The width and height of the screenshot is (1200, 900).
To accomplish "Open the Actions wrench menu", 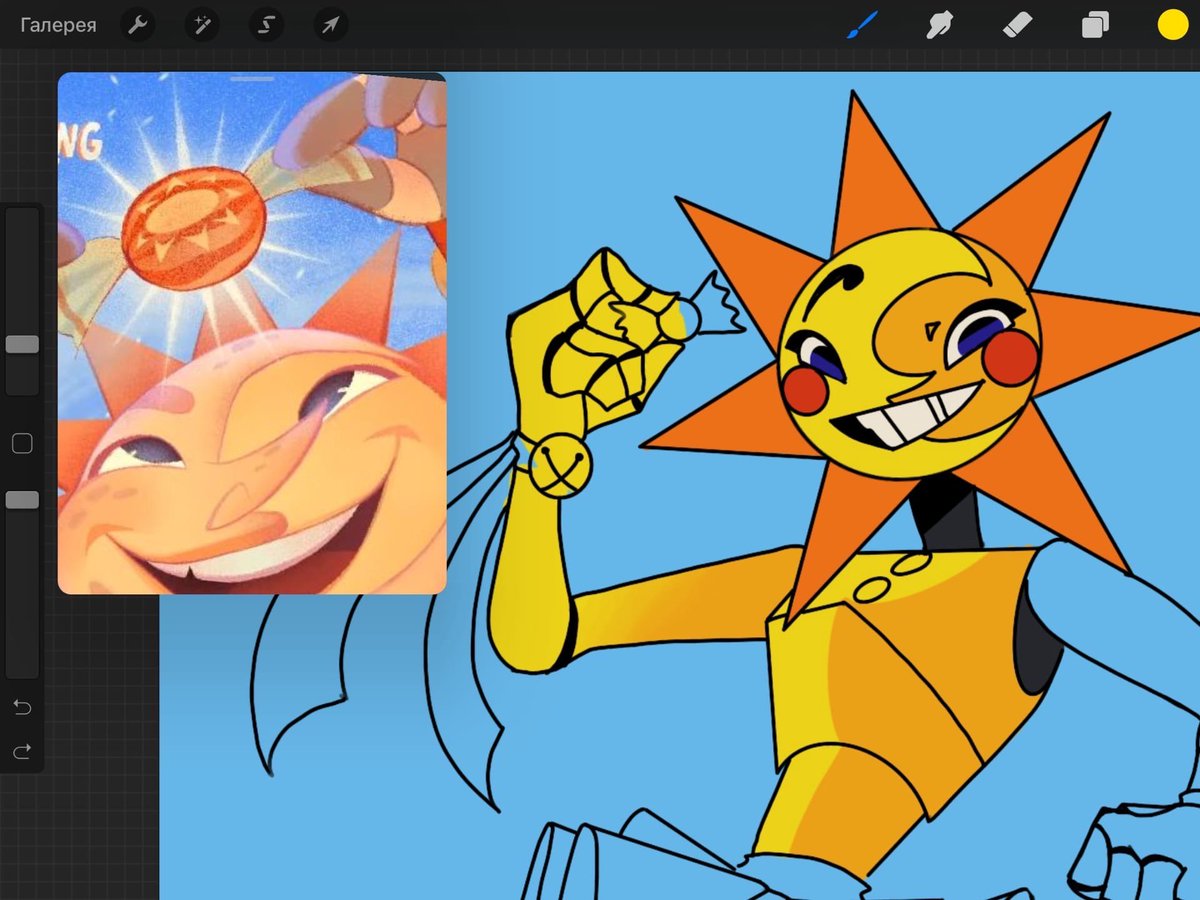I will pos(138,25).
